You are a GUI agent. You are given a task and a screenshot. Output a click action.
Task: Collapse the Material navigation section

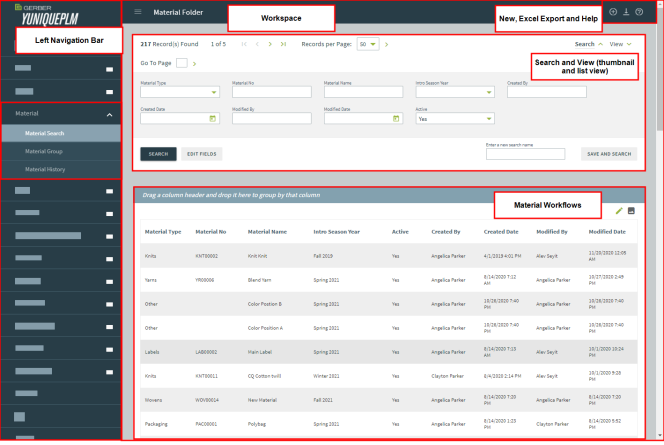point(108,114)
